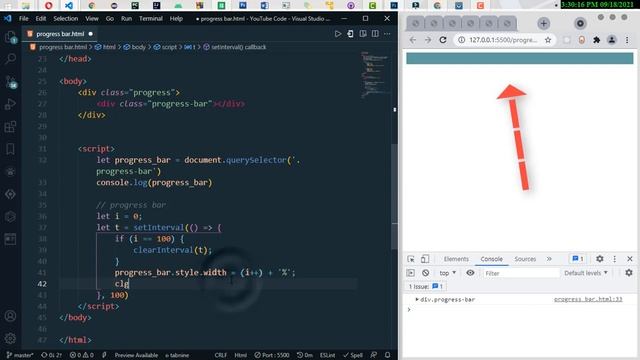
Task: Open the issues counter badge in DevTools
Action: (578, 259)
